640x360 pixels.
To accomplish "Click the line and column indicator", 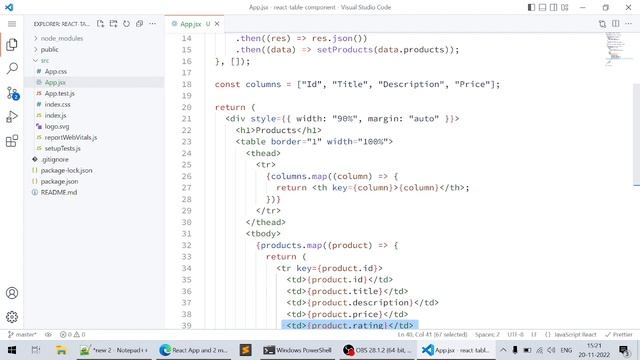I will 432,334.
